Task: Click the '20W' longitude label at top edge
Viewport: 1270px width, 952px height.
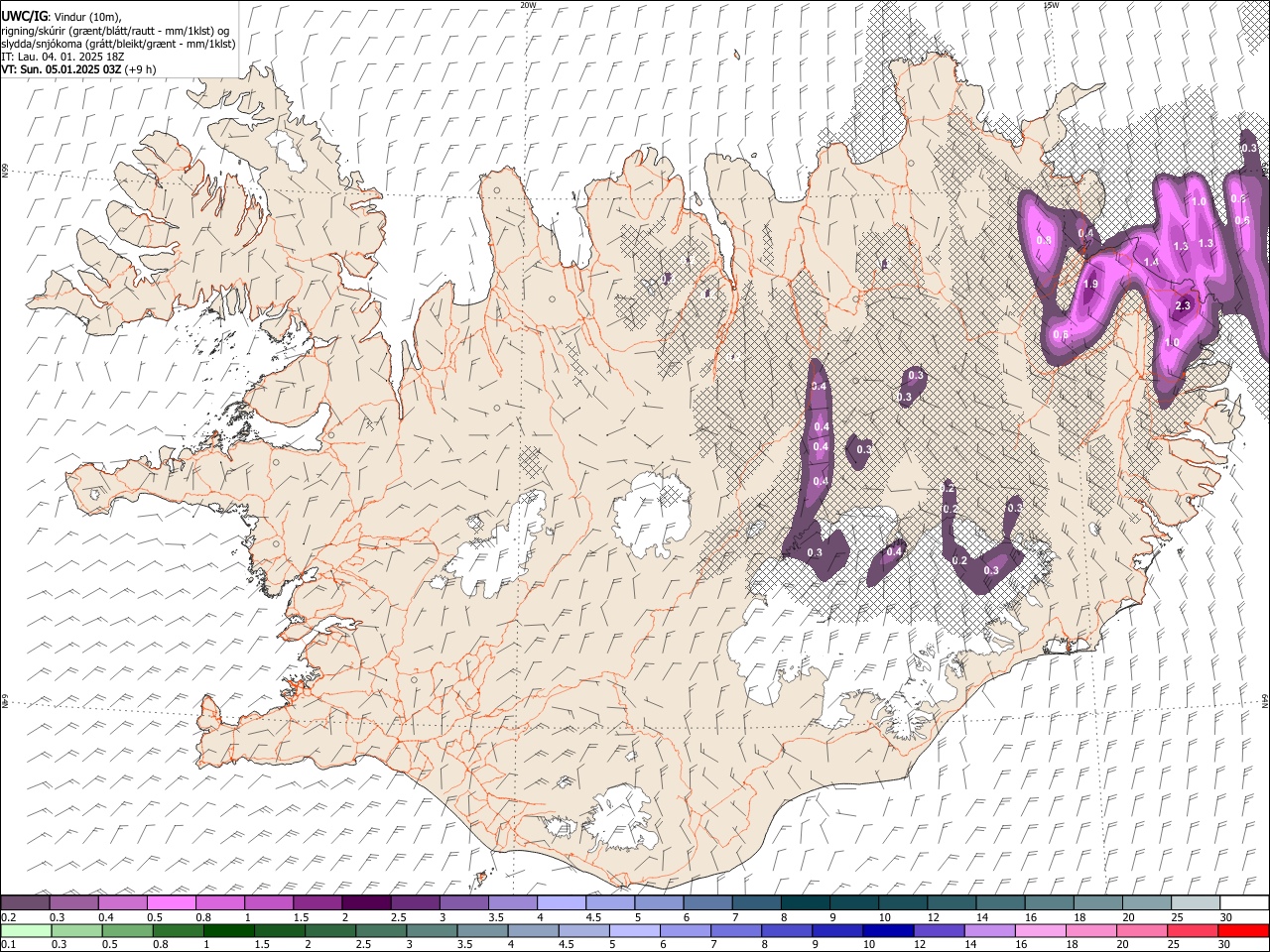Action: click(528, 5)
